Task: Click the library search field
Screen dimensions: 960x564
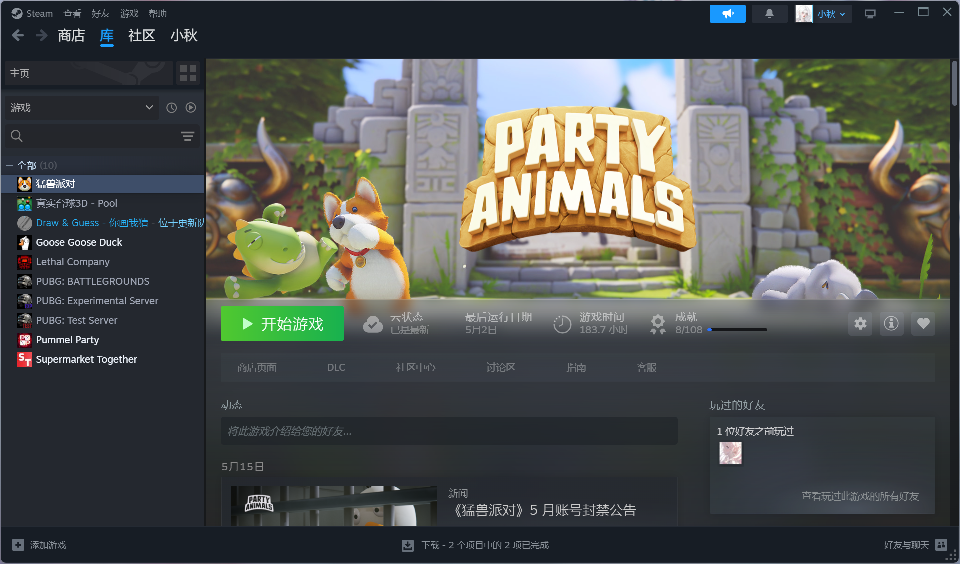Action: [102, 136]
